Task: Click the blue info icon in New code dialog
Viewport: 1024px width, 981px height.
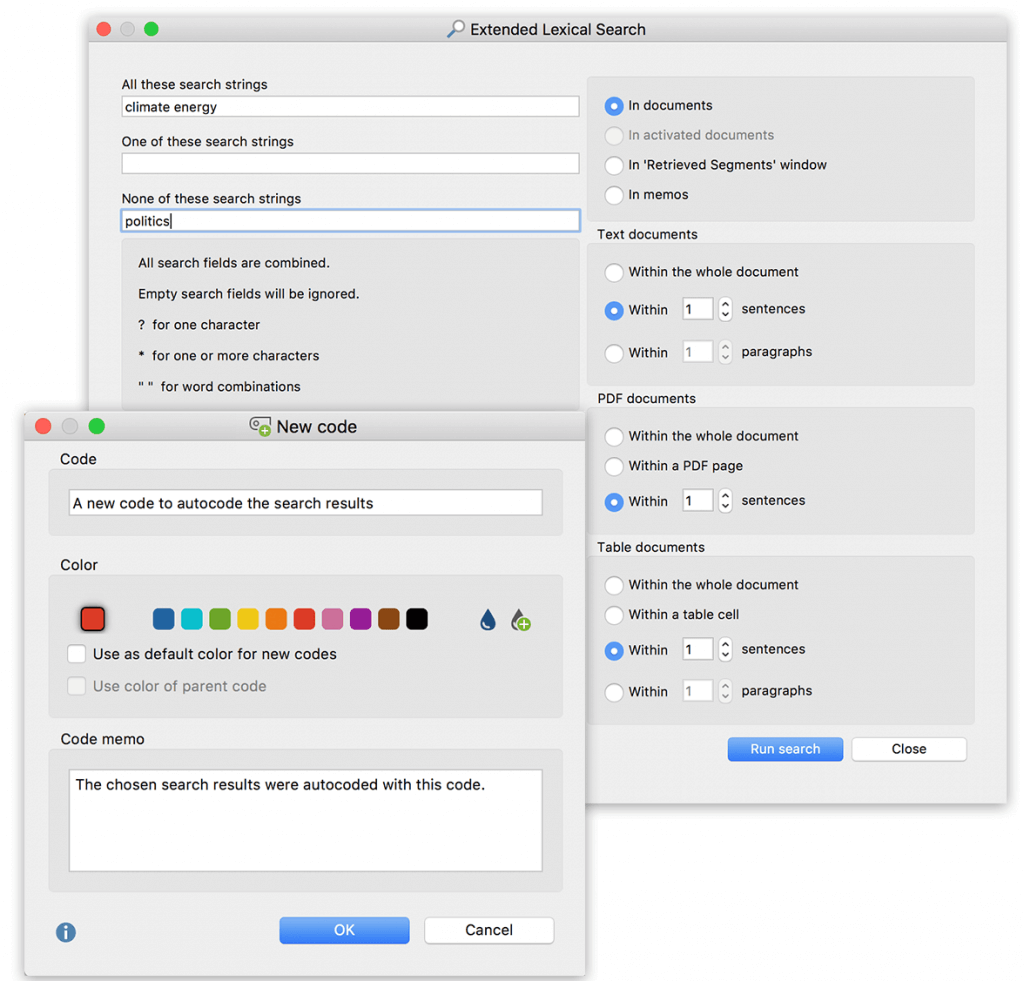Action: coord(66,932)
